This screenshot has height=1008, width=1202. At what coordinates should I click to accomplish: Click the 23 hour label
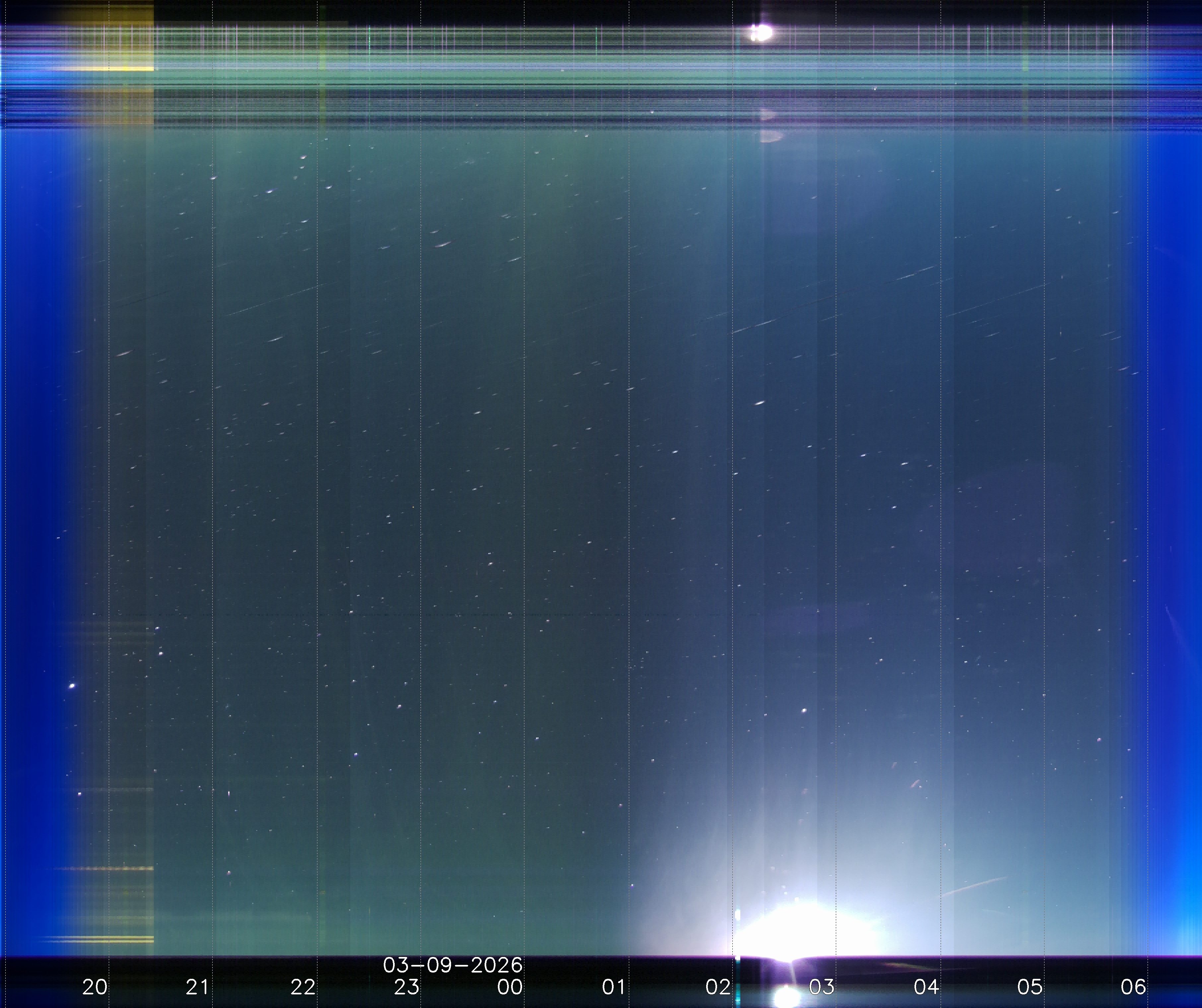(x=406, y=986)
